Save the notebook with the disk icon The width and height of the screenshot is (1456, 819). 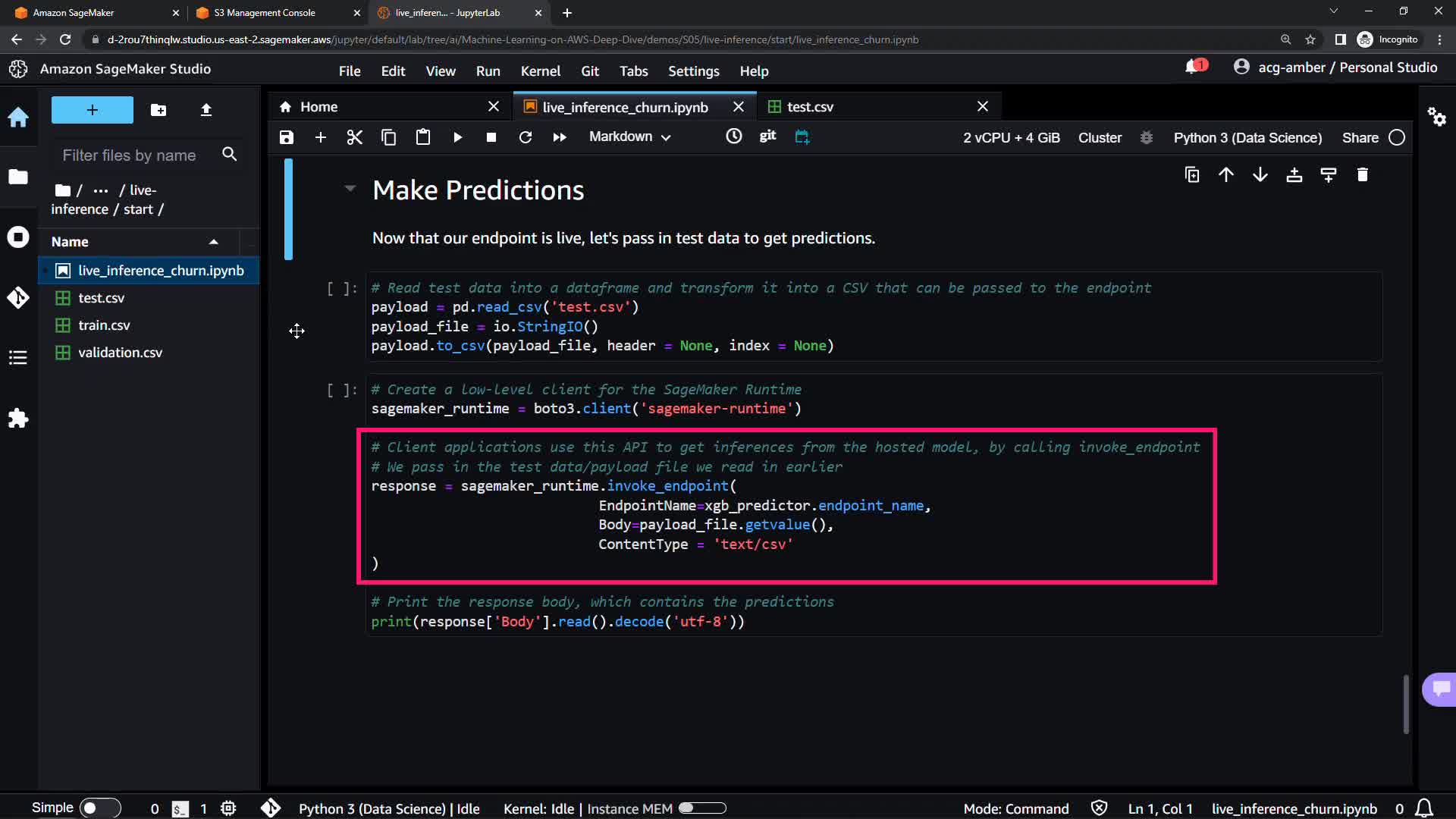(286, 137)
